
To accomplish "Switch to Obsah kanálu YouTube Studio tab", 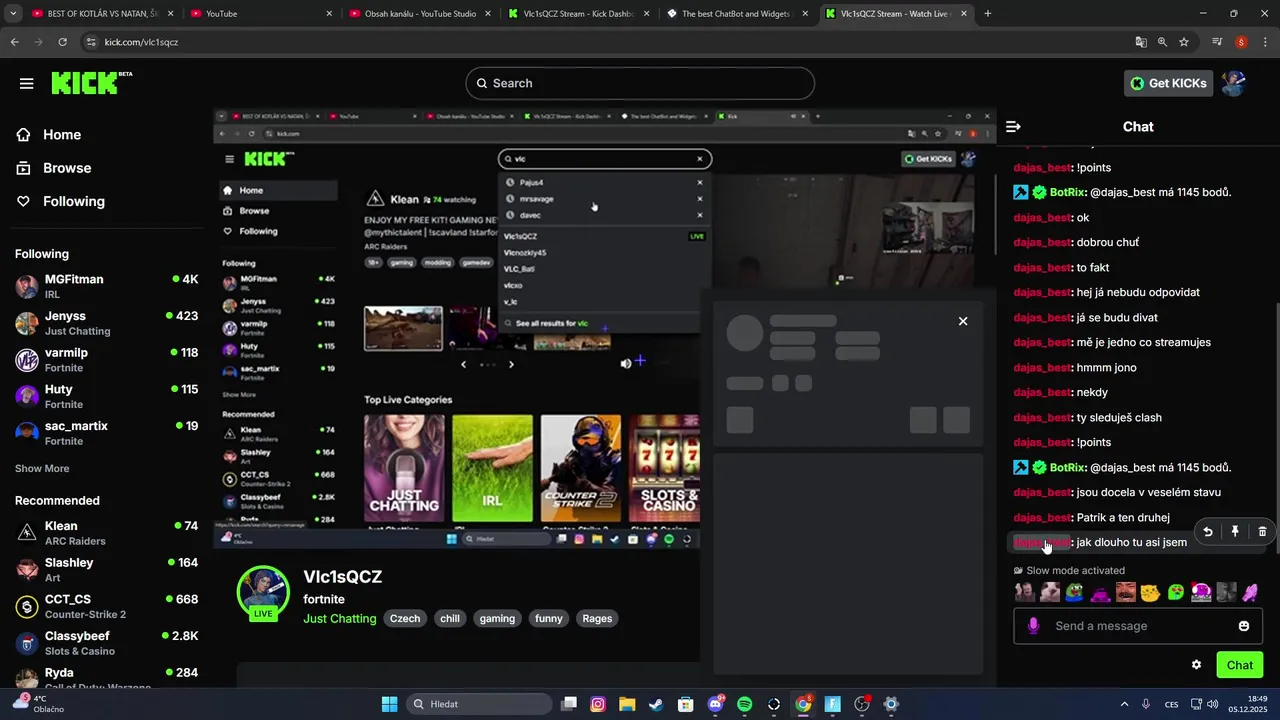I will 420,14.
